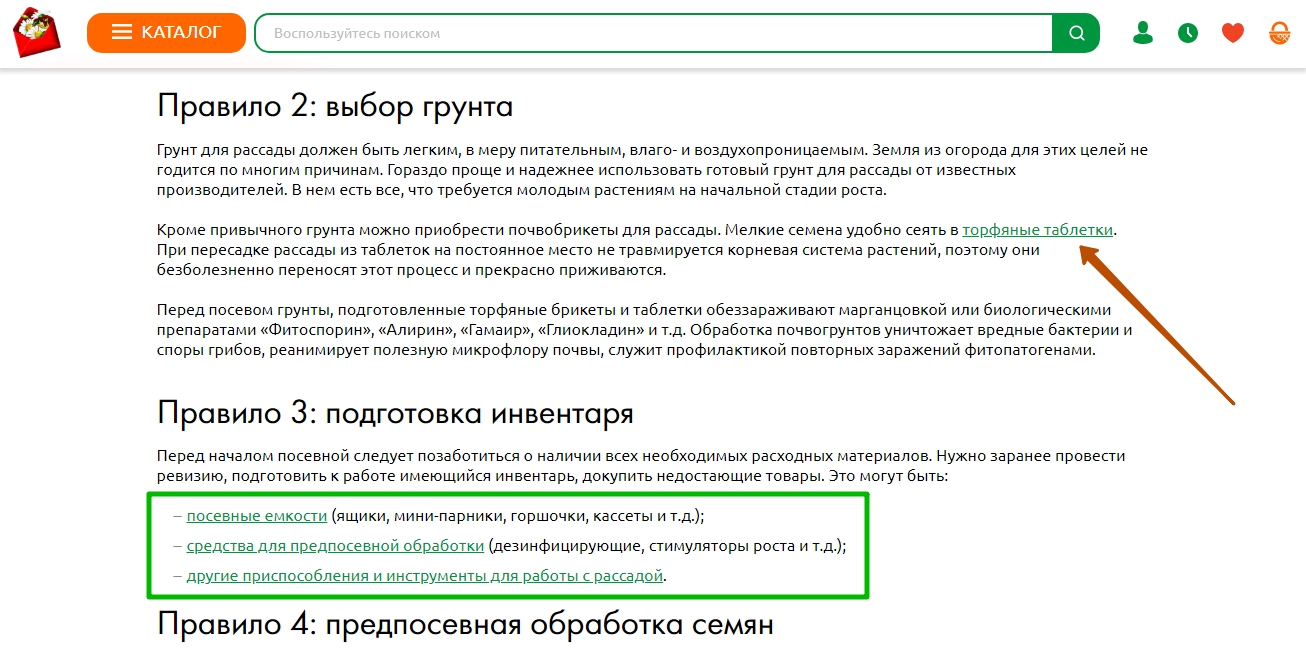The width and height of the screenshot is (1306, 652).
Task: Click heading Правило 2: выбор грунта
Action: (335, 106)
